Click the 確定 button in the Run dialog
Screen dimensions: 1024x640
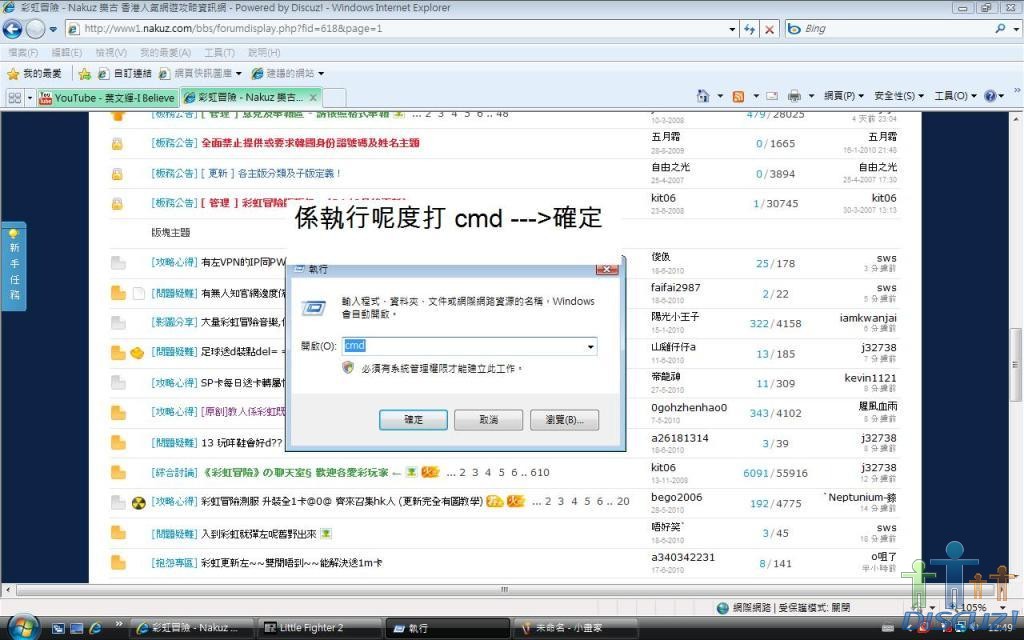[413, 420]
